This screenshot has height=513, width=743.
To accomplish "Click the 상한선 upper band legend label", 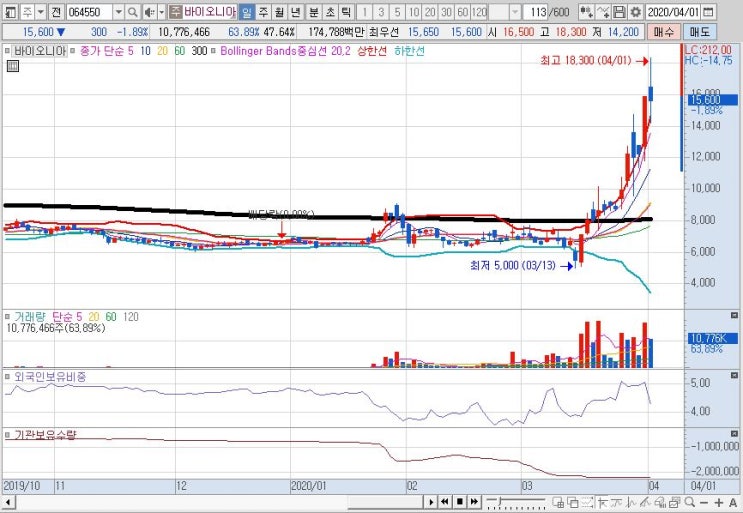I will tap(372, 51).
